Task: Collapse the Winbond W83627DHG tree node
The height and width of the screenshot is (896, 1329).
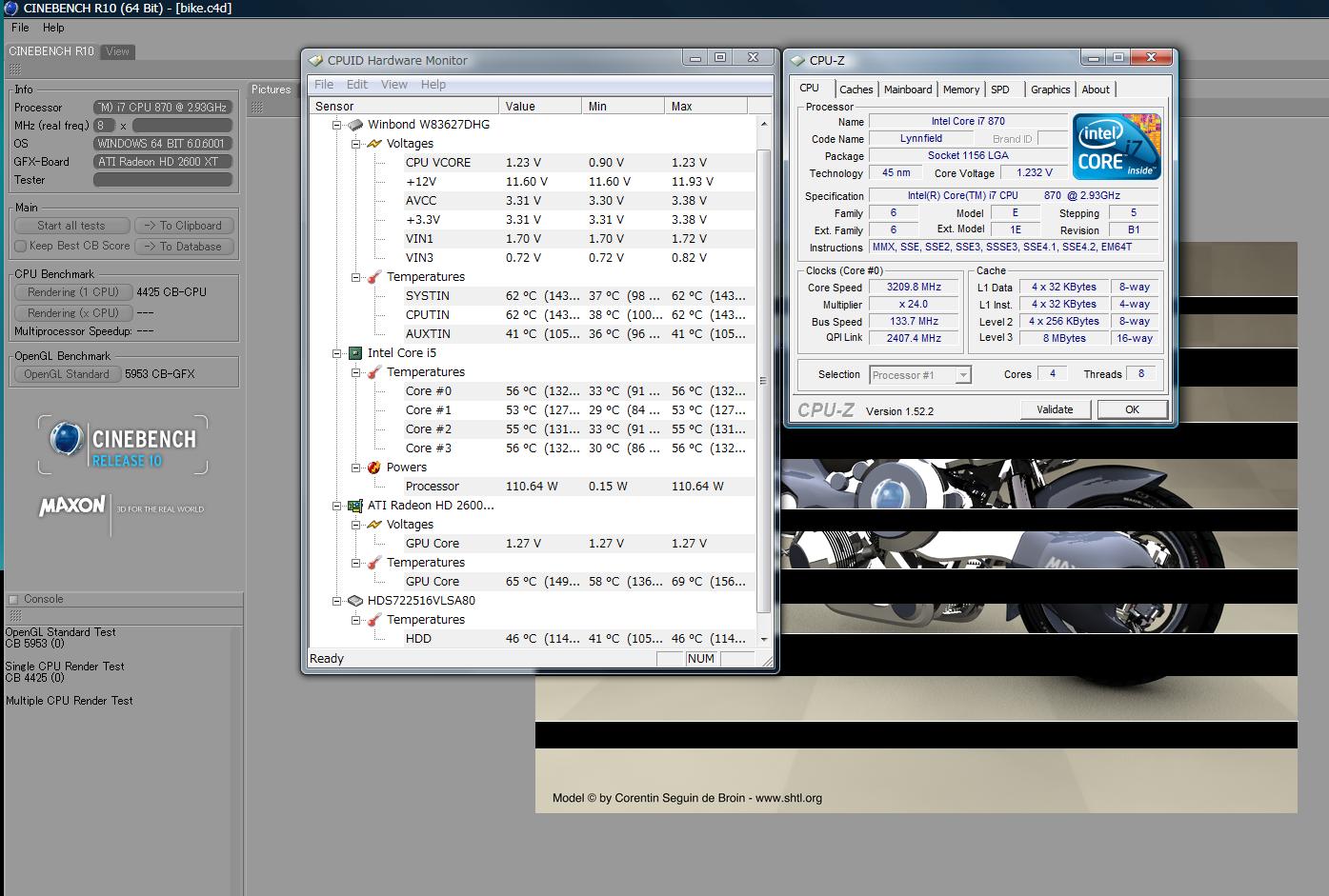Action: coord(336,125)
